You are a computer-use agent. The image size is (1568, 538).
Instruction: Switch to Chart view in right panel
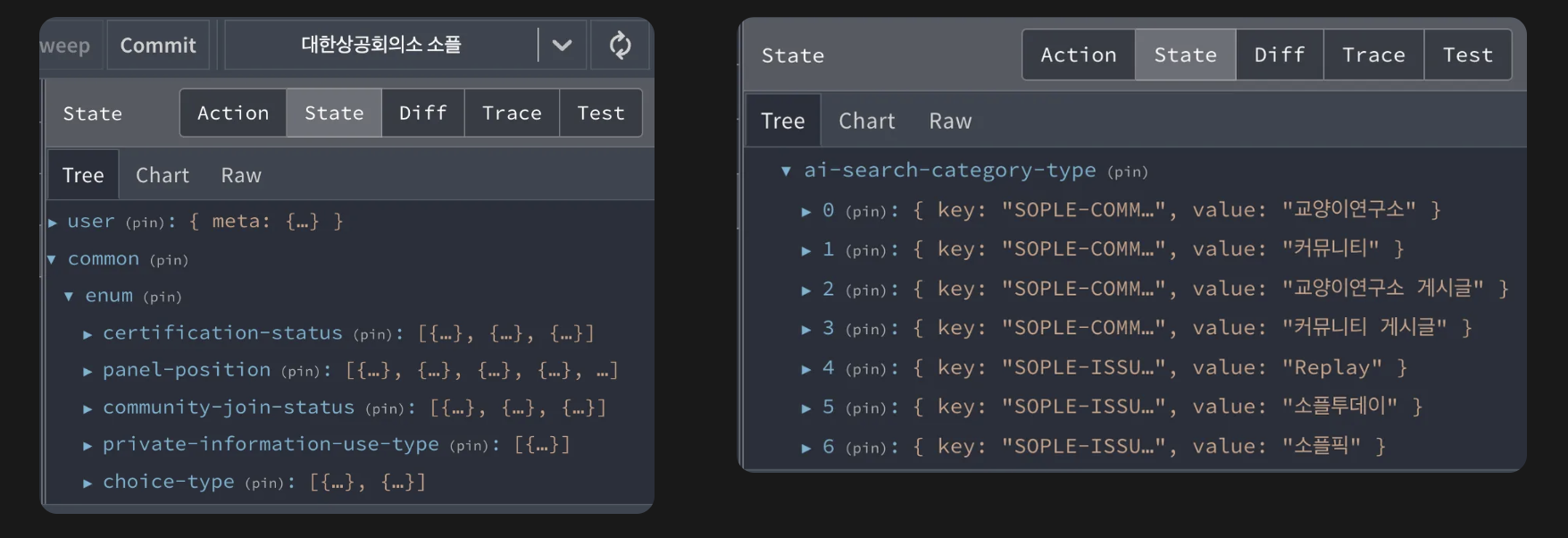(866, 121)
